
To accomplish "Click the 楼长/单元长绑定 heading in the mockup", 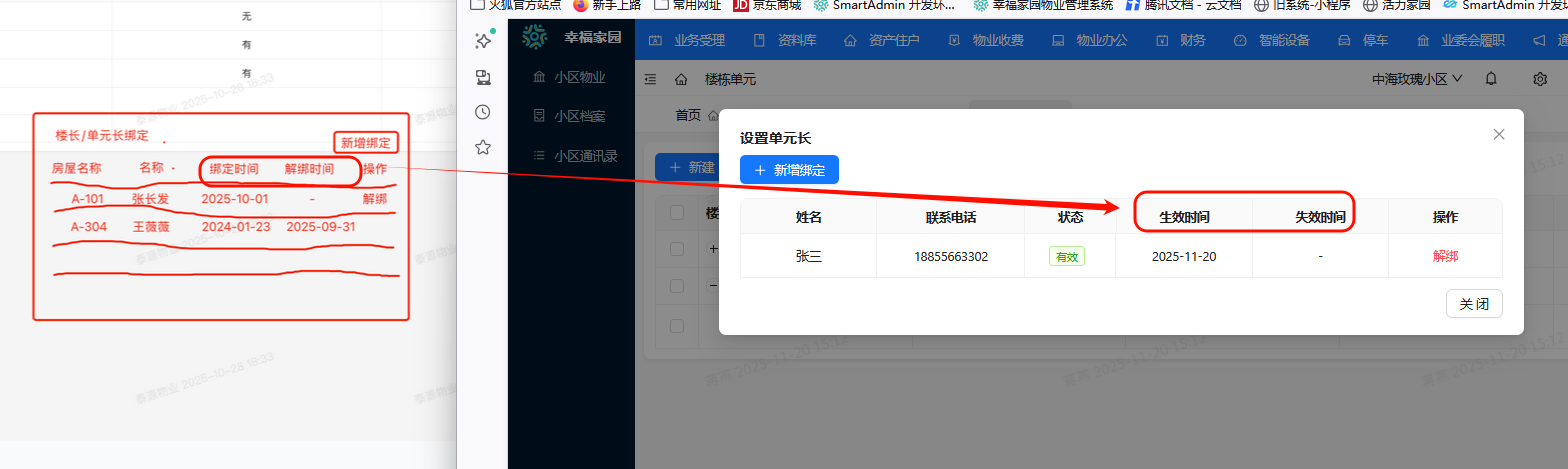I will [x=102, y=135].
